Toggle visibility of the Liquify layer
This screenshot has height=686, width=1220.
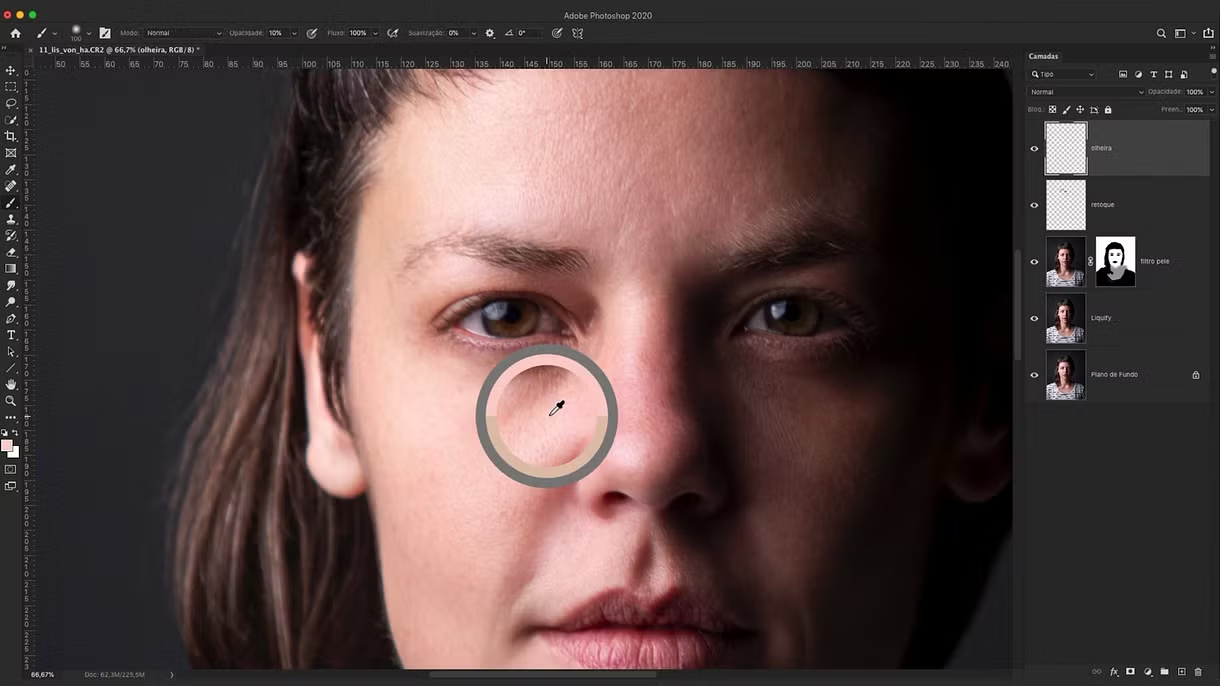point(1035,318)
